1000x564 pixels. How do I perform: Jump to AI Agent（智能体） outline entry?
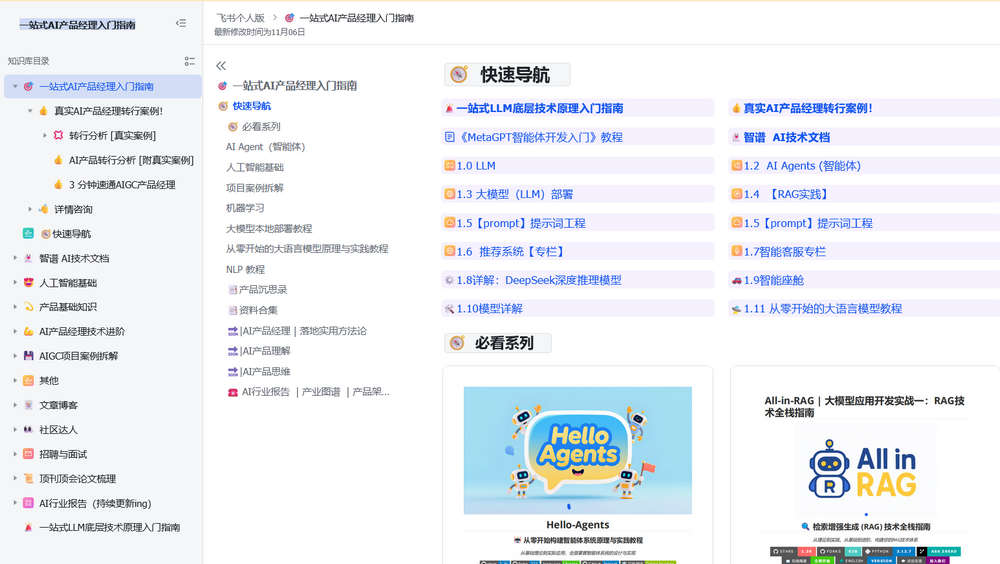265,147
